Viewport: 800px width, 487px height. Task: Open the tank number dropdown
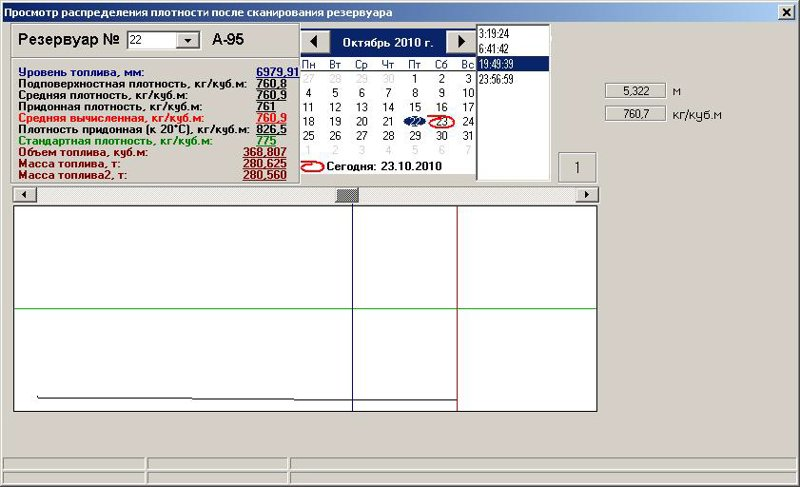[188, 40]
